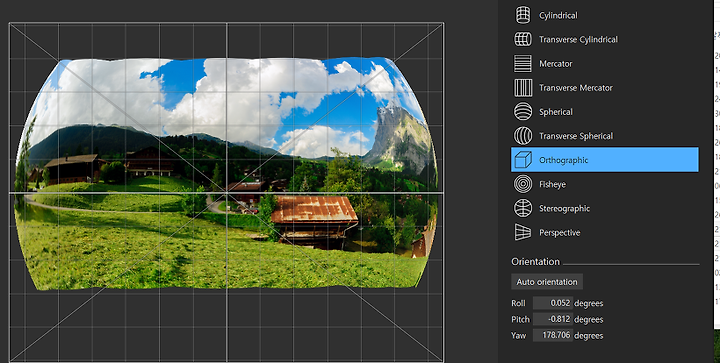Click the Transverse Mercator label text
This screenshot has height=363, width=720.
576,88
